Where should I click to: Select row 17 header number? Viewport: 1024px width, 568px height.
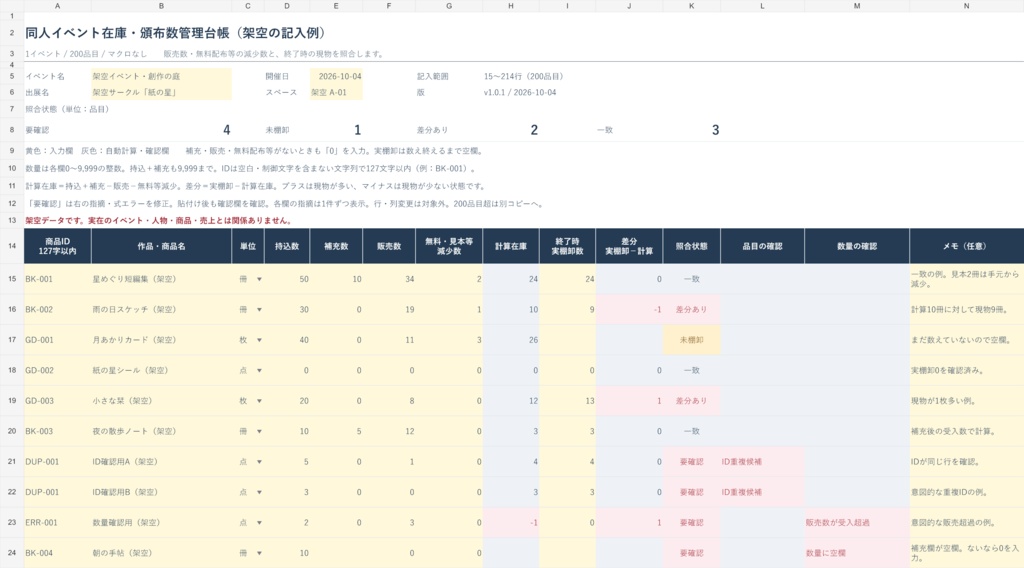tap(12, 340)
